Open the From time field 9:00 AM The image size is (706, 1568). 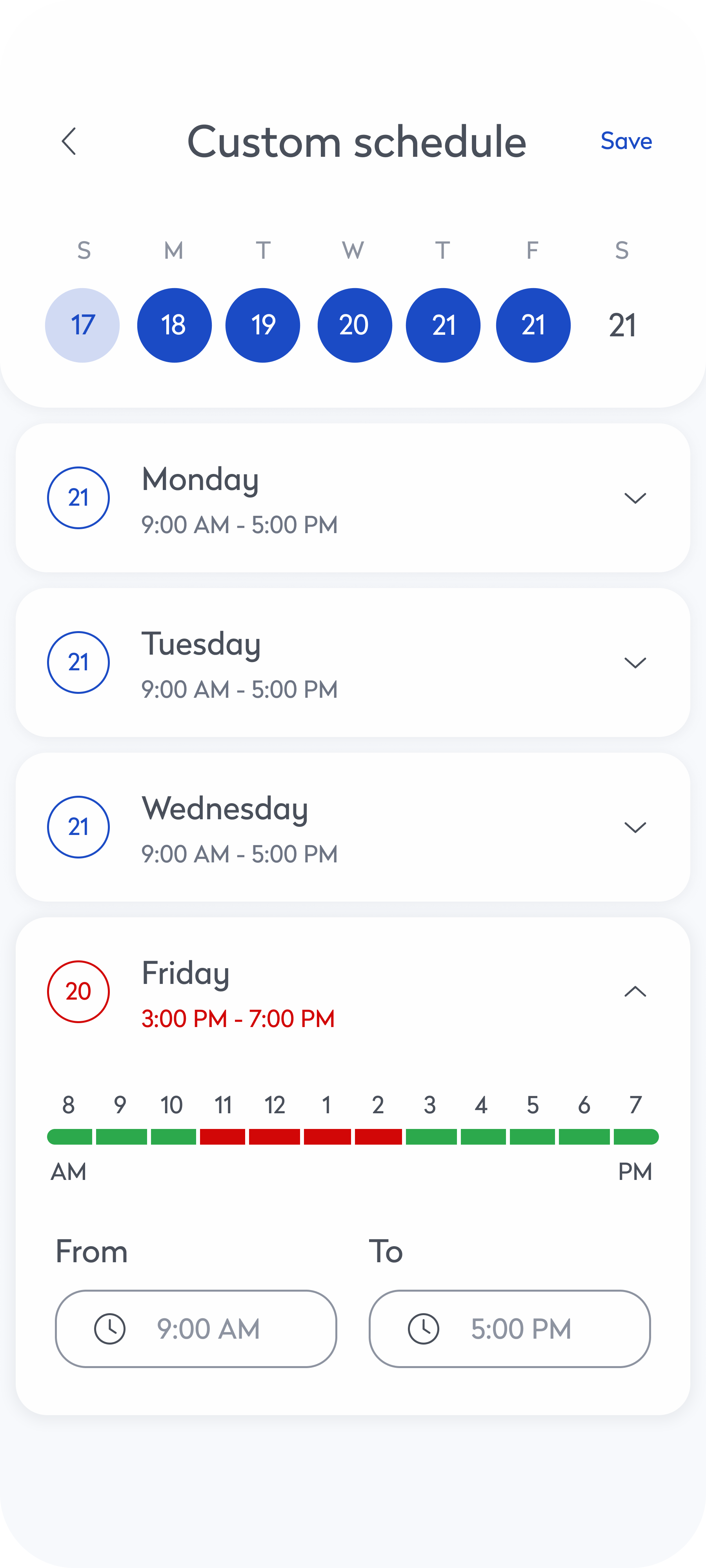(196, 1328)
